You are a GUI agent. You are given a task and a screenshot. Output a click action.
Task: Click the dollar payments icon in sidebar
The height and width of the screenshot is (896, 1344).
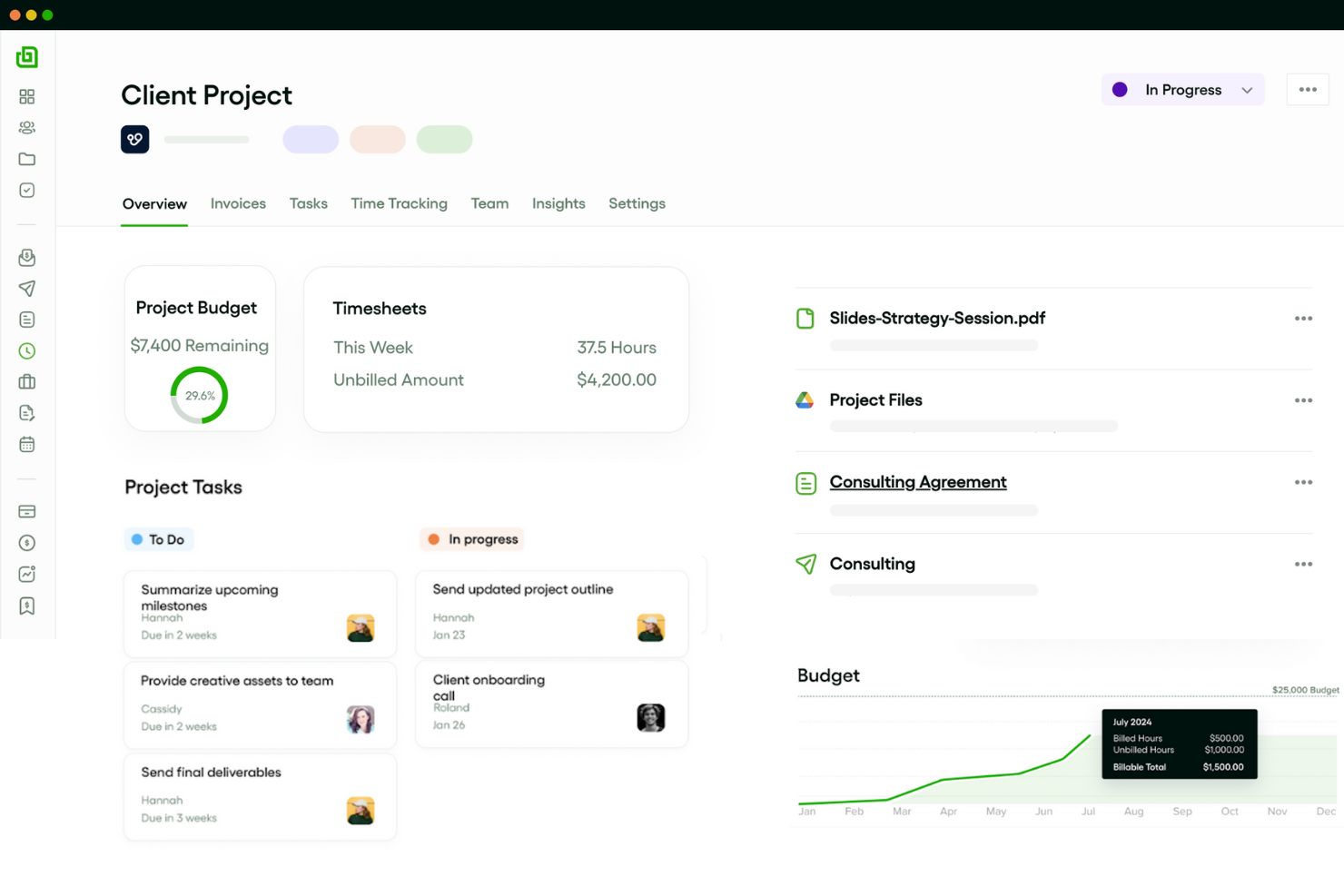(26, 543)
